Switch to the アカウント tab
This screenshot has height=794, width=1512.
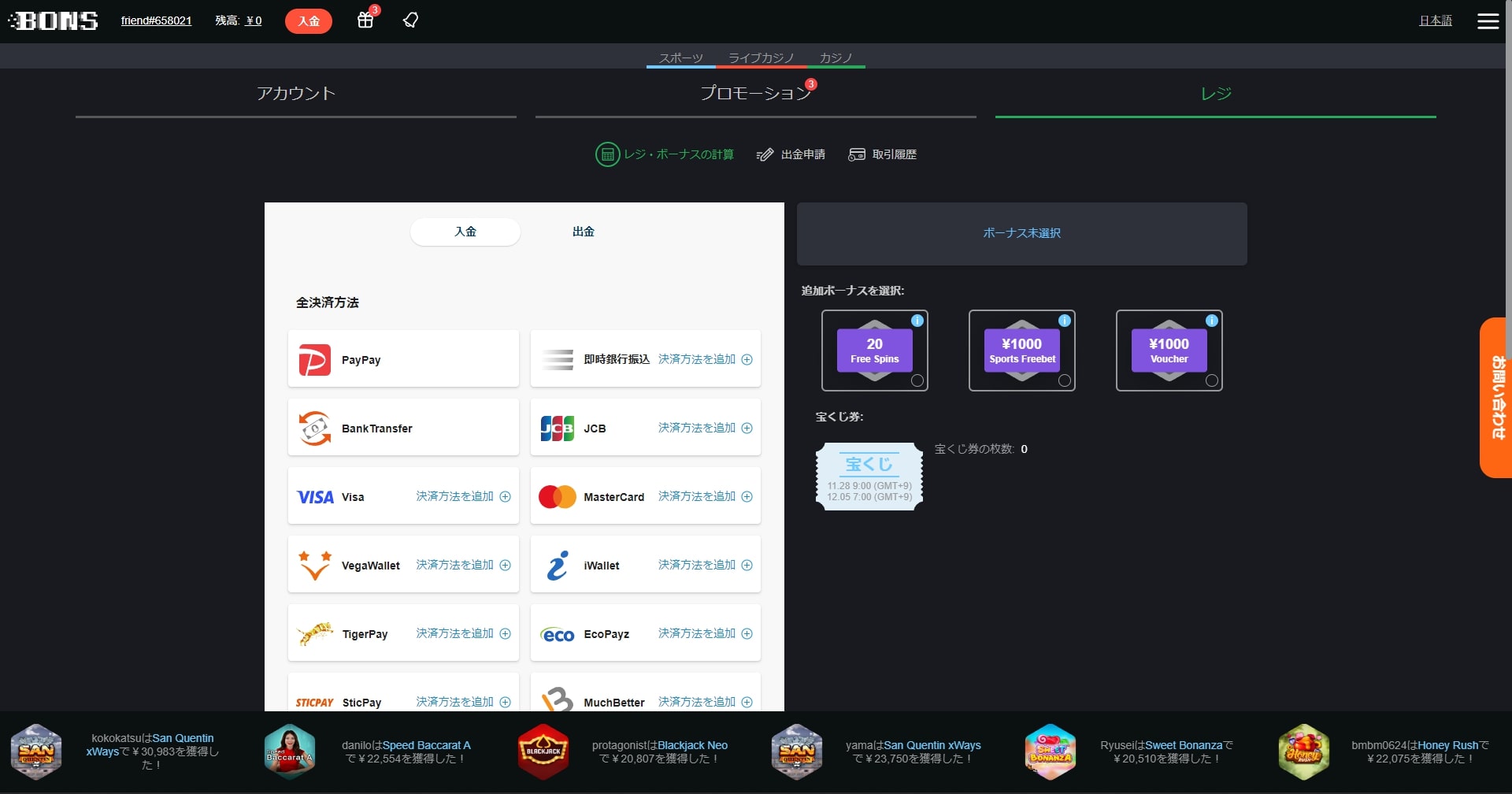(296, 94)
